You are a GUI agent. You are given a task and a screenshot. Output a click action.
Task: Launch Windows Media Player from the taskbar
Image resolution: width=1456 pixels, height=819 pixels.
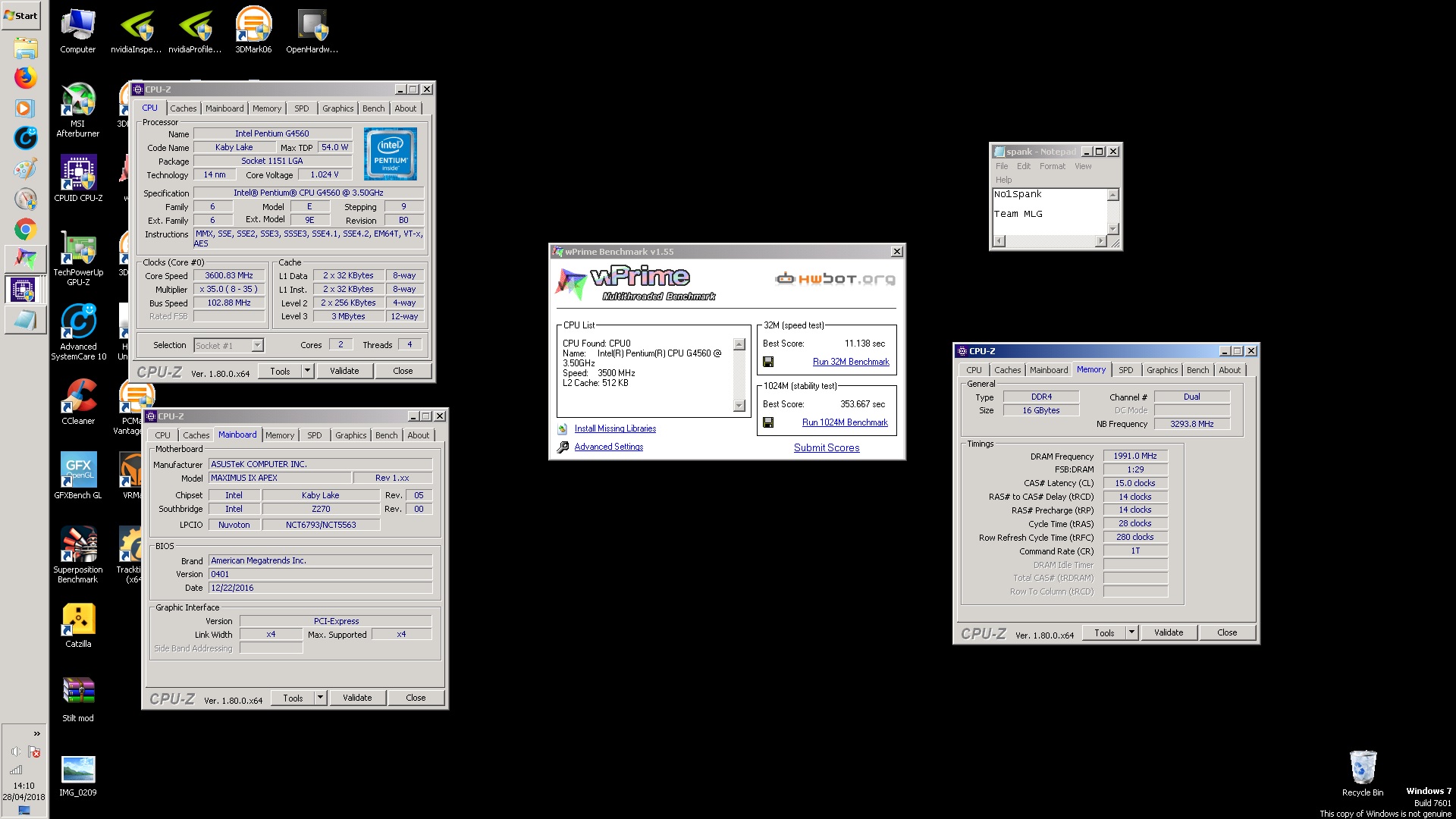25,108
